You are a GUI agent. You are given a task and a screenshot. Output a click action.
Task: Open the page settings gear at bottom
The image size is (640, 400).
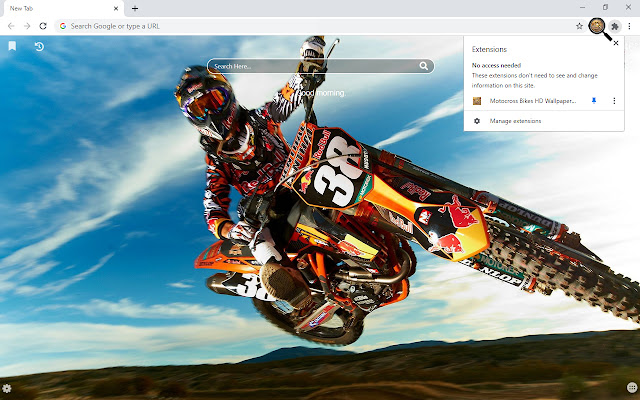coord(7,388)
